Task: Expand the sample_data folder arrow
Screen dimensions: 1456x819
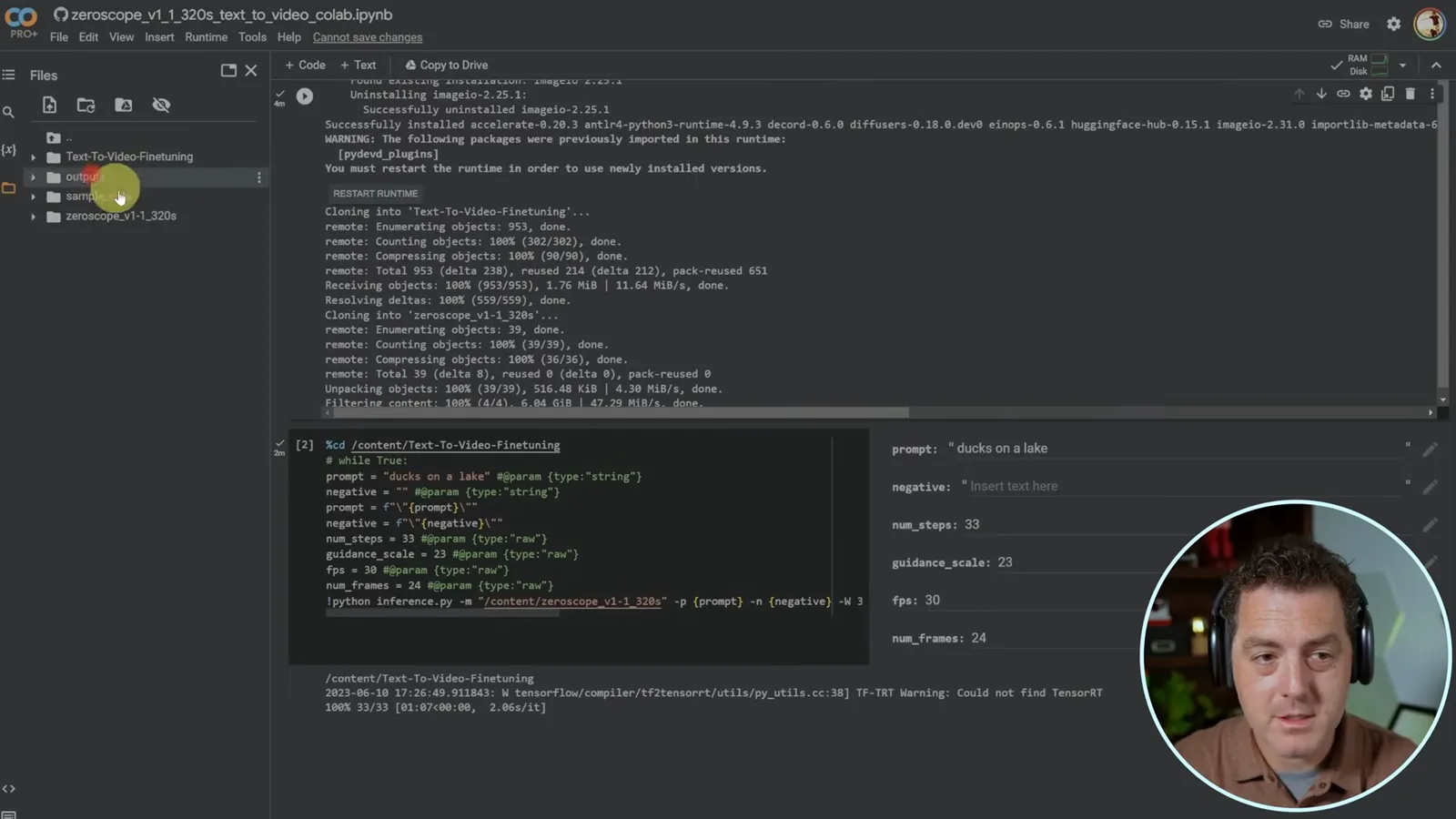Action: 34,197
